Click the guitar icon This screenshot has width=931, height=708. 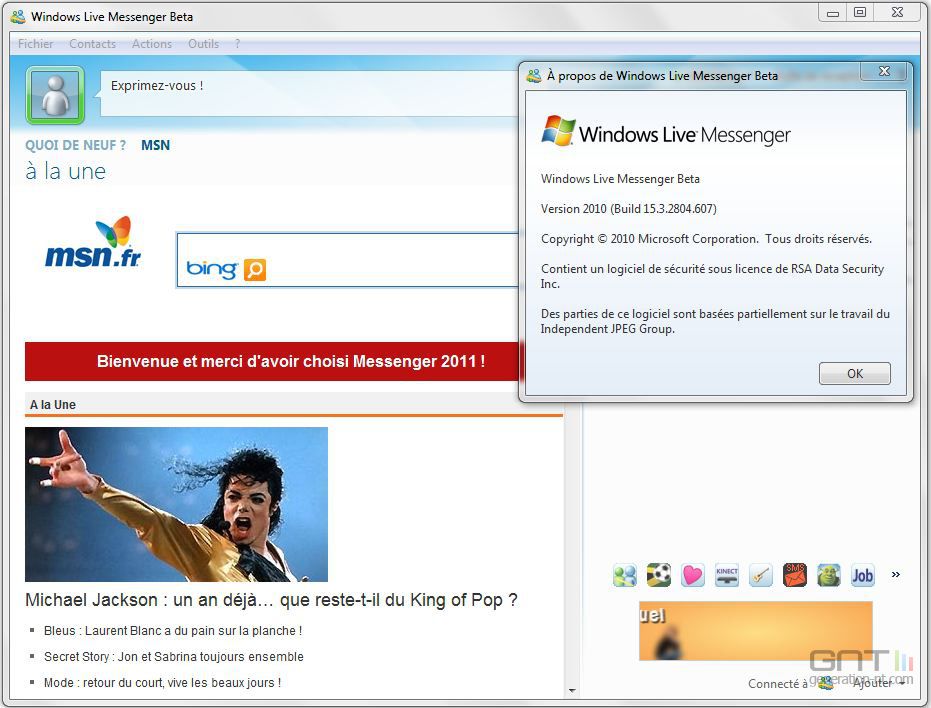[x=761, y=576]
